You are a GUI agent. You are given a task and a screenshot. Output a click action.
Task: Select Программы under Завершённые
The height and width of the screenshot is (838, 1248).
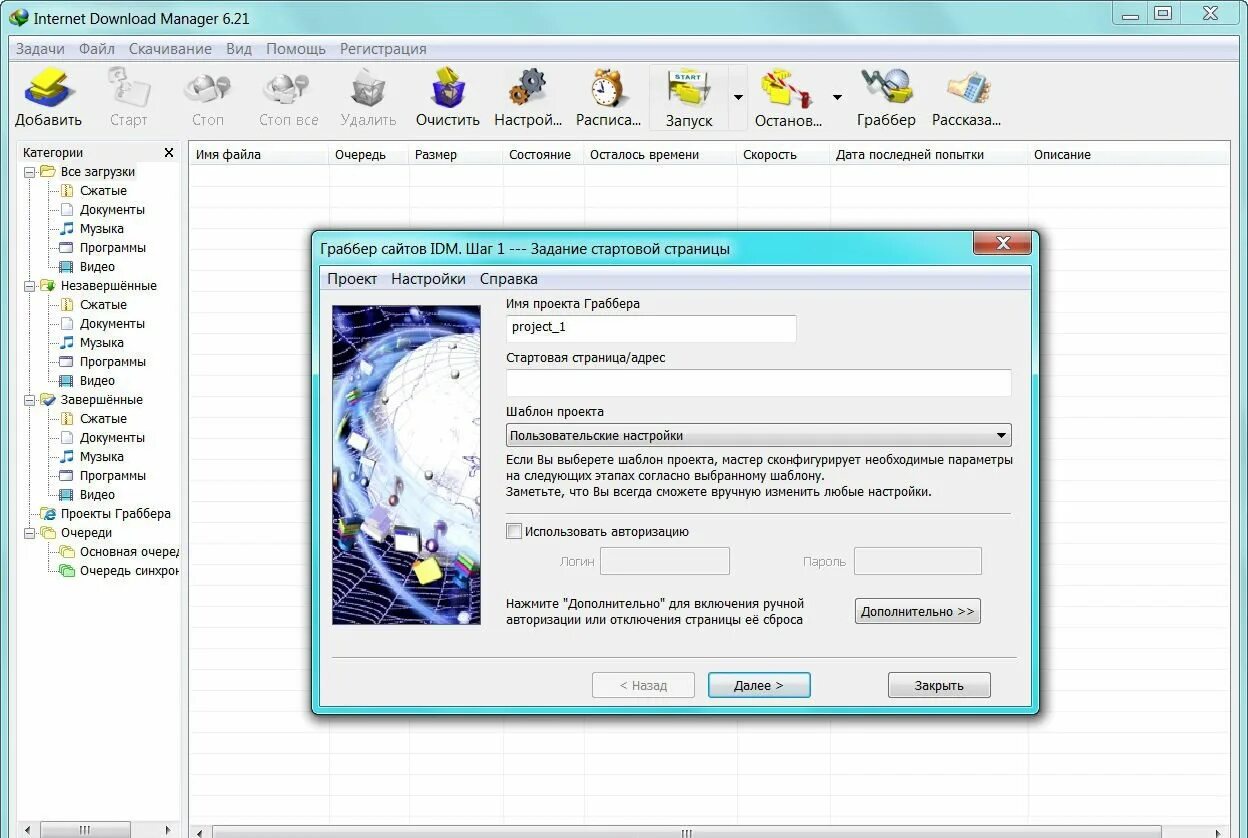(113, 476)
